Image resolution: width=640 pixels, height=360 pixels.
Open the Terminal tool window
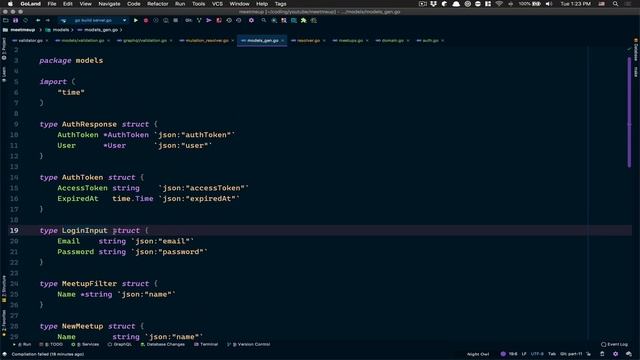pos(206,344)
